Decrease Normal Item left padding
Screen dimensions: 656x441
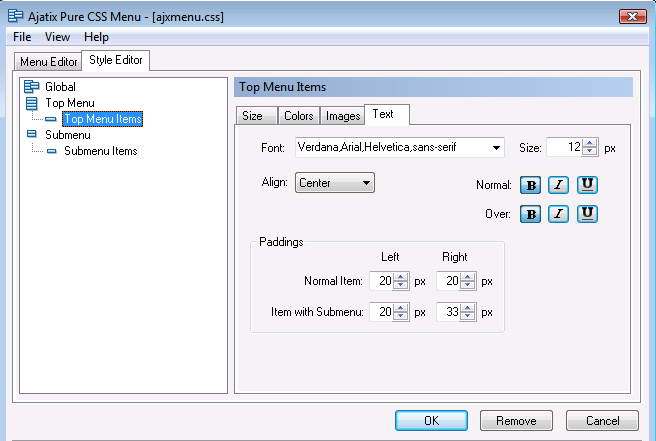pyautogui.click(x=401, y=285)
